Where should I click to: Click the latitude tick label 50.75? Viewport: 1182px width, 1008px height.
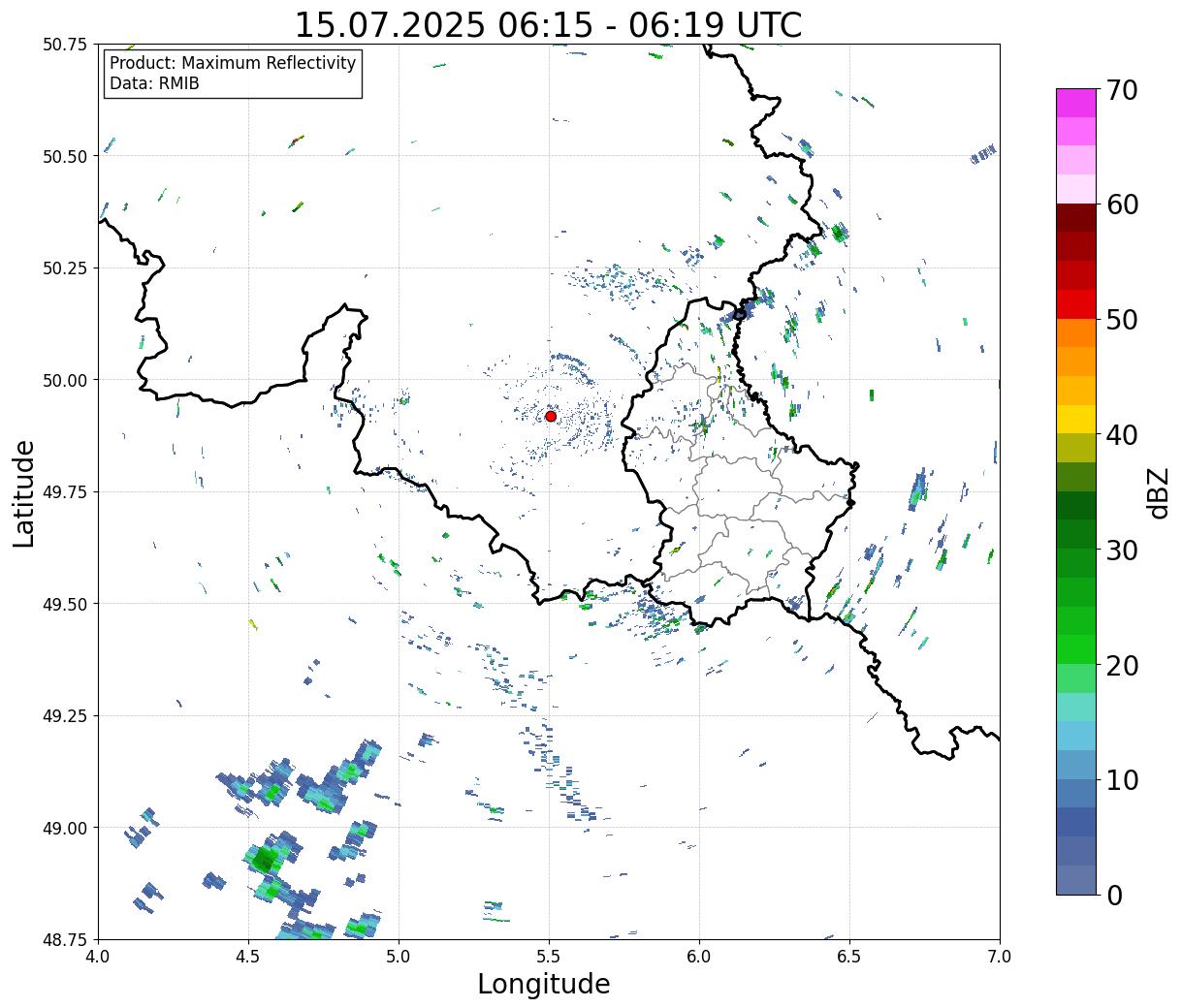click(x=65, y=45)
